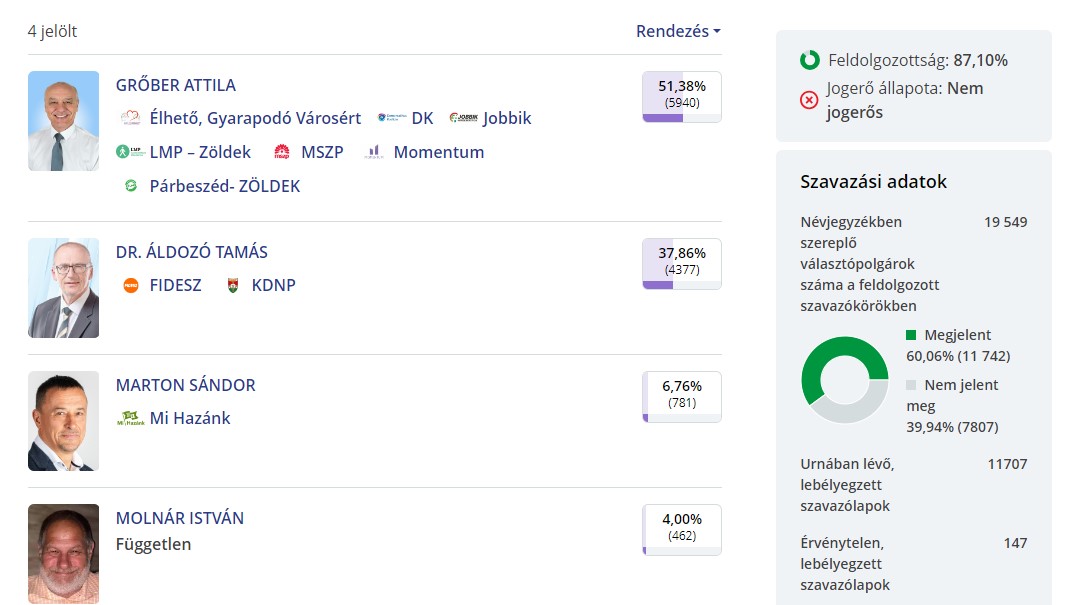Image resolution: width=1069 pixels, height=605 pixels.
Task: Click the DK party logo icon
Action: click(x=392, y=118)
